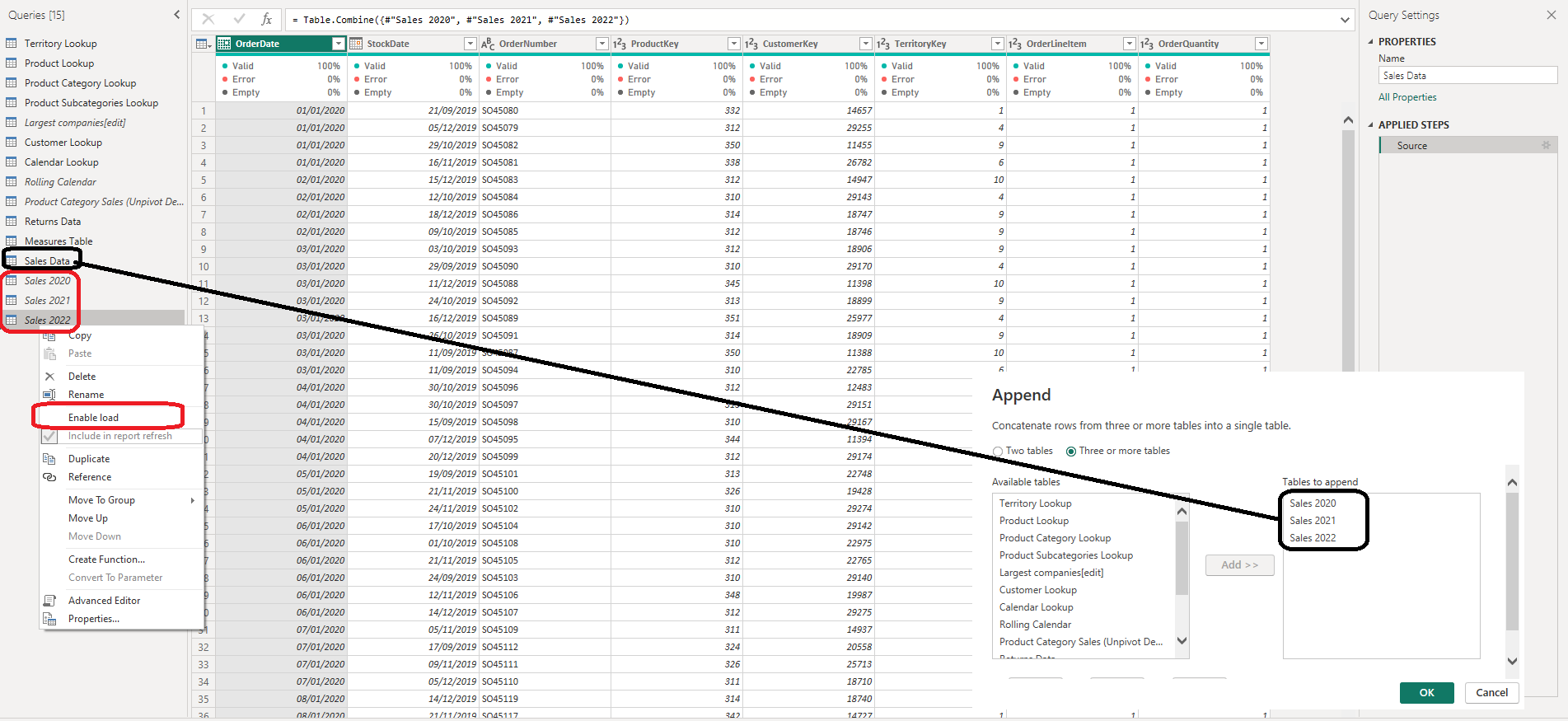Select Three or more tables option
The image size is (1568, 721).
pos(1071,452)
